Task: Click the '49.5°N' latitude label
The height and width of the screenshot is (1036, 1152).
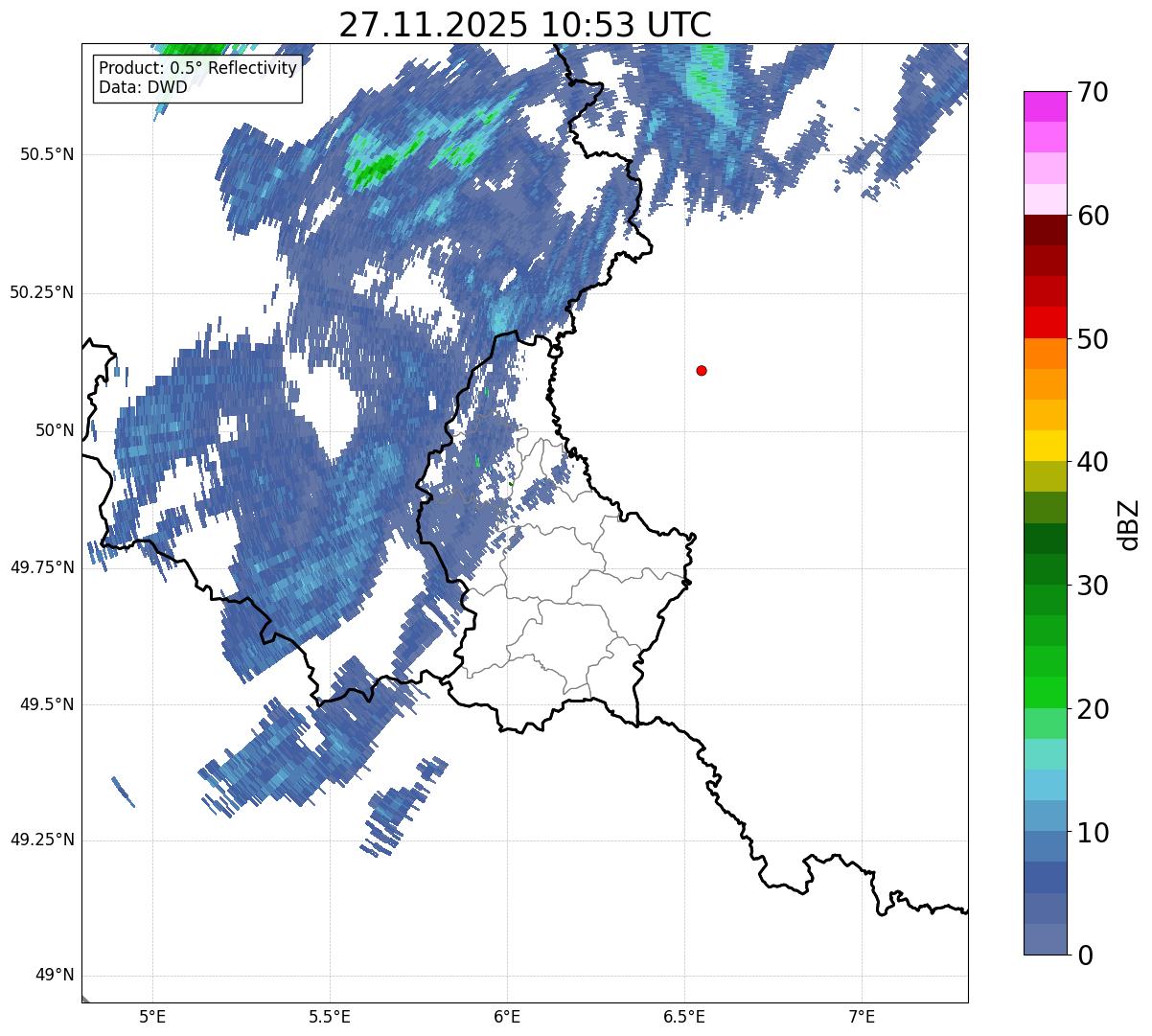Action: pos(47,704)
